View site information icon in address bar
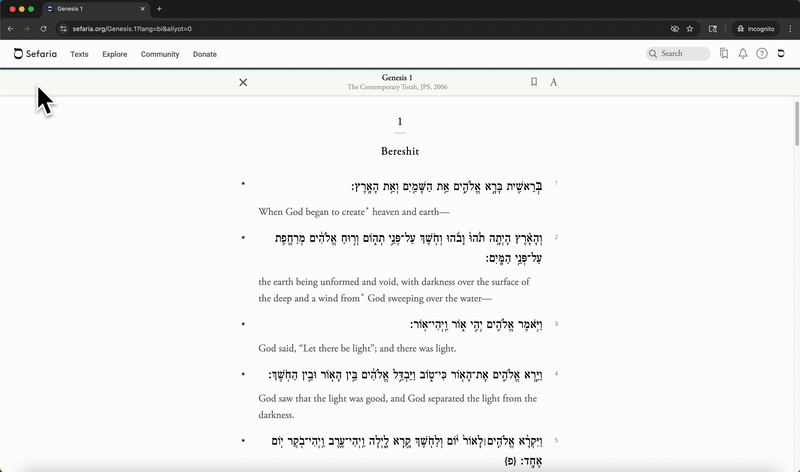Screen dimensions: 800x472 pyautogui.click(x=63, y=29)
